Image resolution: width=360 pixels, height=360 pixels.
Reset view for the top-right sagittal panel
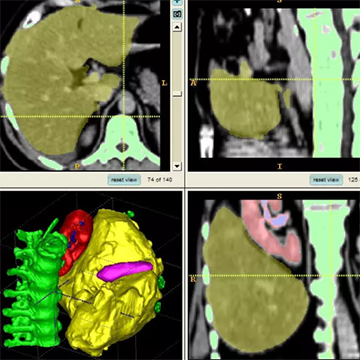pos(326,180)
